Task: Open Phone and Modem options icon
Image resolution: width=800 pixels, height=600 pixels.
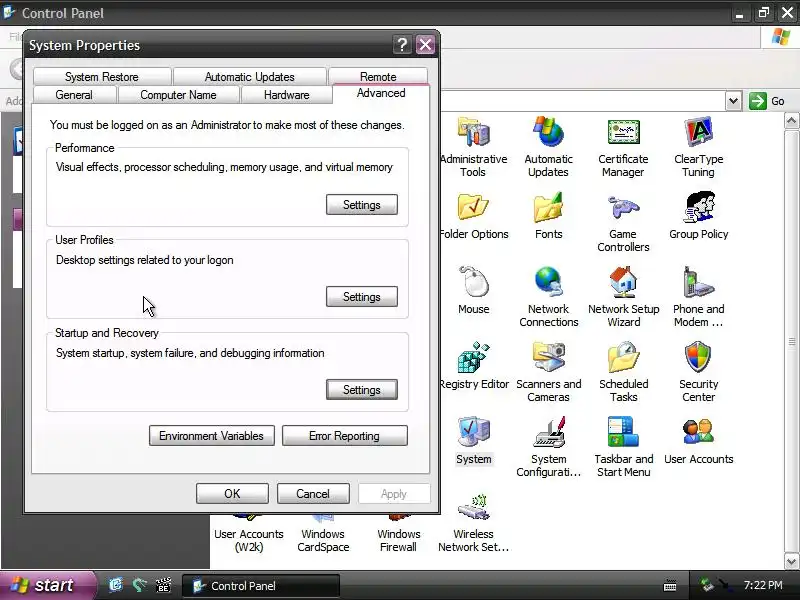Action: pos(698,282)
